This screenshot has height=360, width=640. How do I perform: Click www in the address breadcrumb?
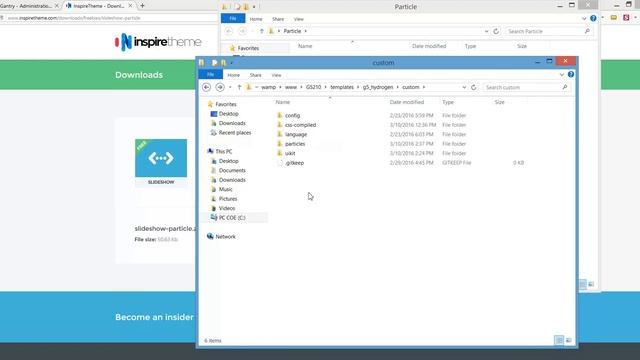pyautogui.click(x=291, y=87)
